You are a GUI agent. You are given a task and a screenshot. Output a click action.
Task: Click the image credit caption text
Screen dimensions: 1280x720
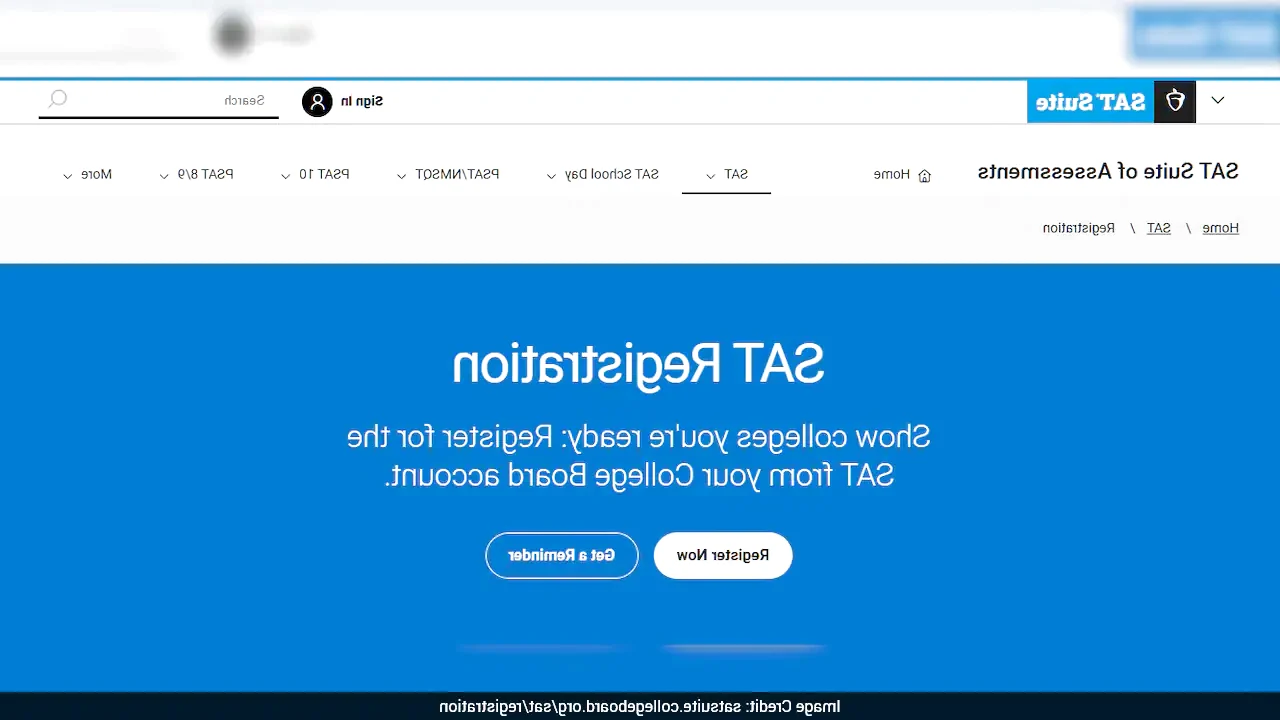pos(640,707)
